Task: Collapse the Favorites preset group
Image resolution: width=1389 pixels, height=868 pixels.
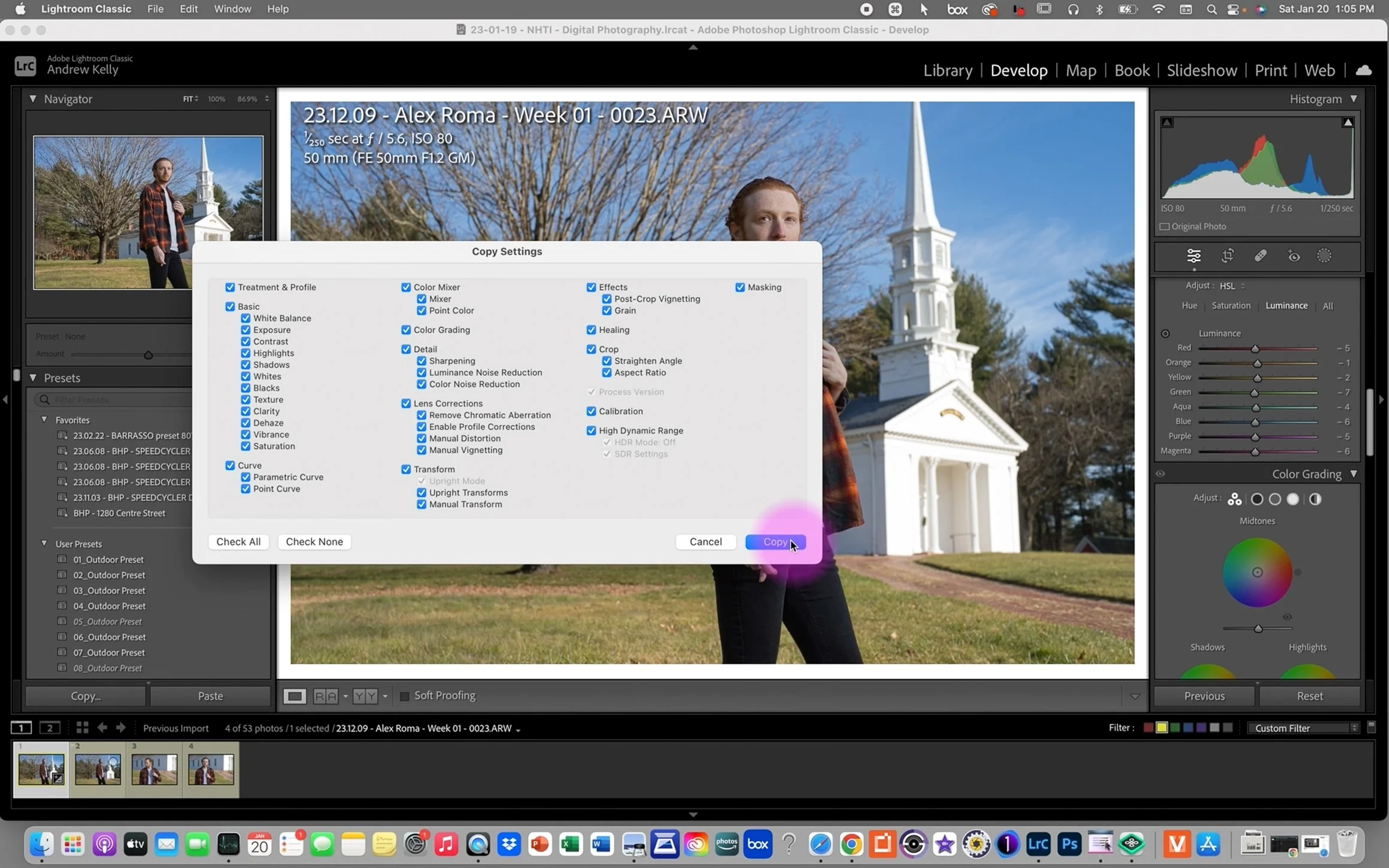Action: [44, 420]
